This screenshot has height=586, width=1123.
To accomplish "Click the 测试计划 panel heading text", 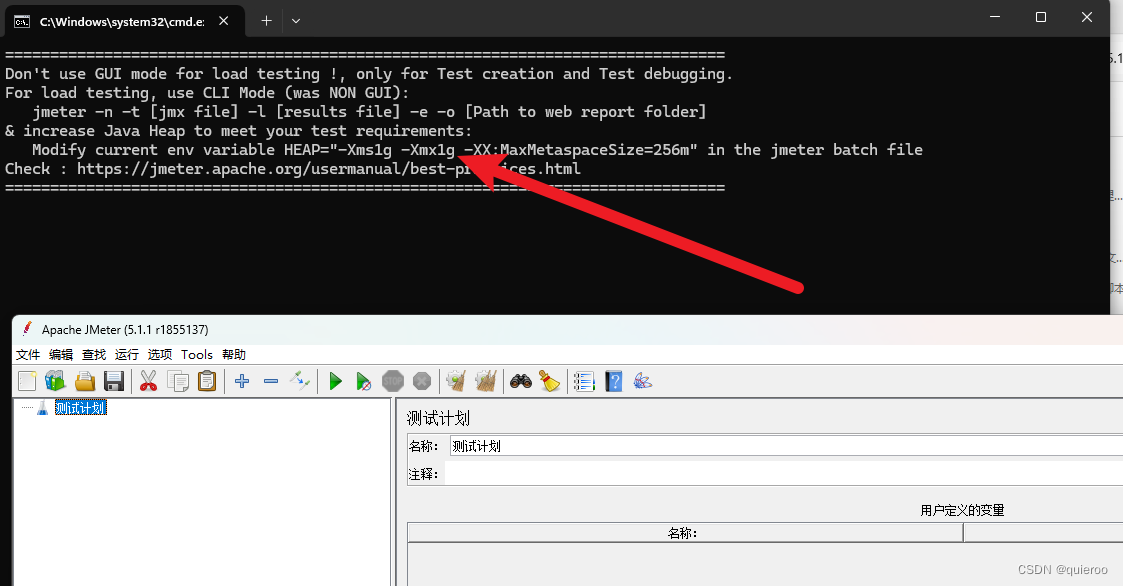I will tap(438, 418).
